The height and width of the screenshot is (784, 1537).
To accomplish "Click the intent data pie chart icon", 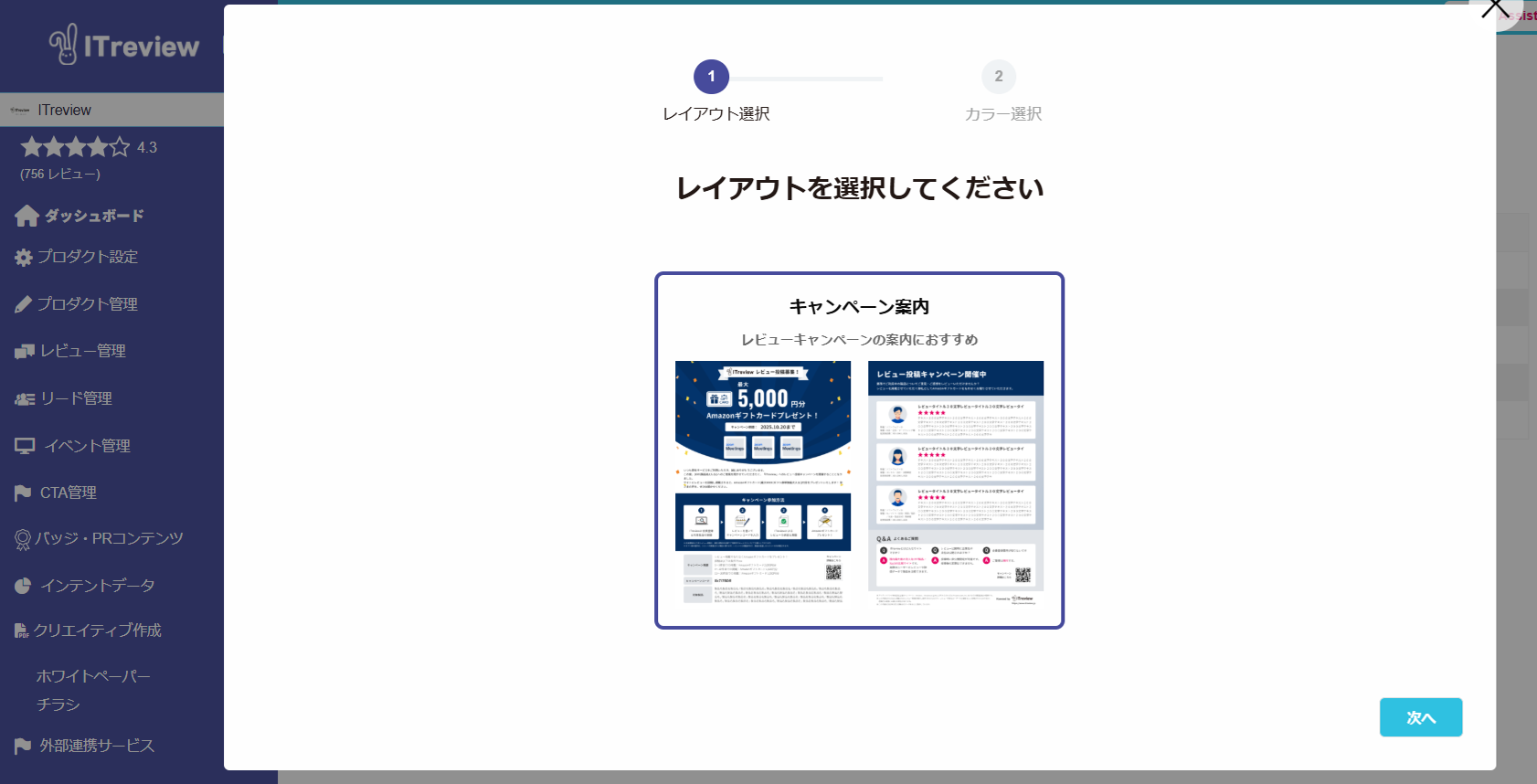I will [23, 587].
